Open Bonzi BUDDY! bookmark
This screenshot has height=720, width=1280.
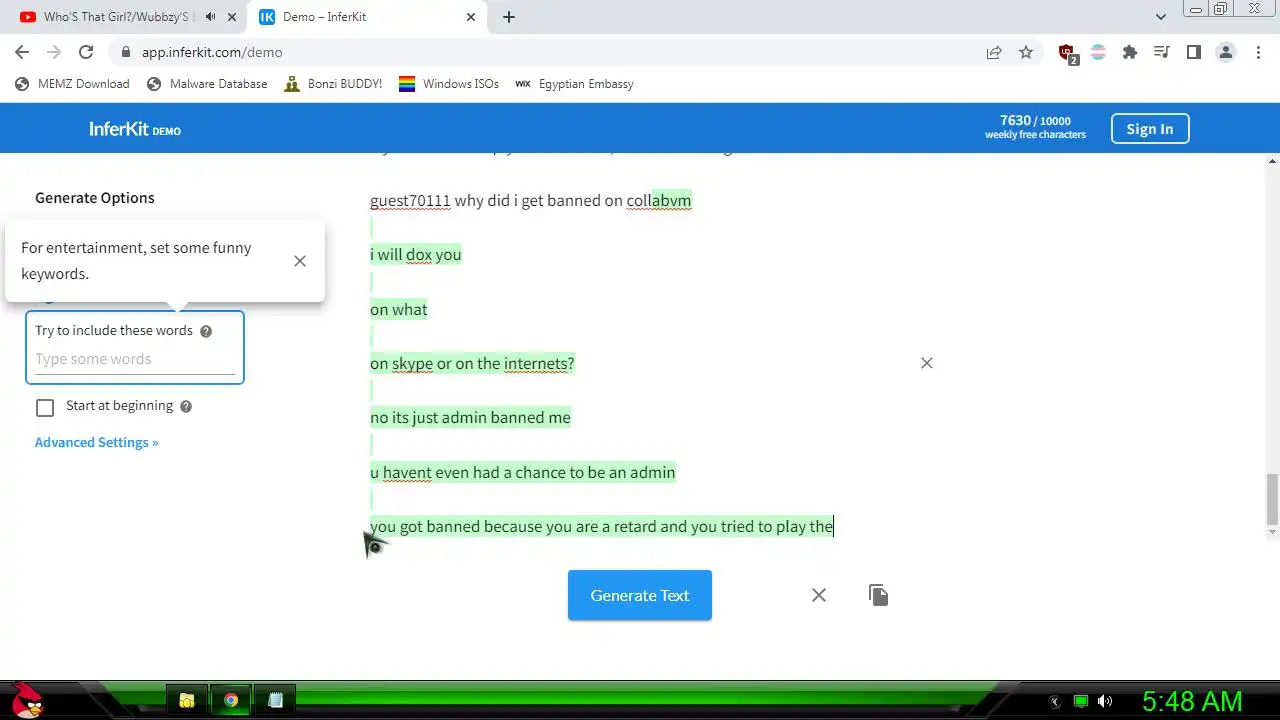[x=333, y=84]
